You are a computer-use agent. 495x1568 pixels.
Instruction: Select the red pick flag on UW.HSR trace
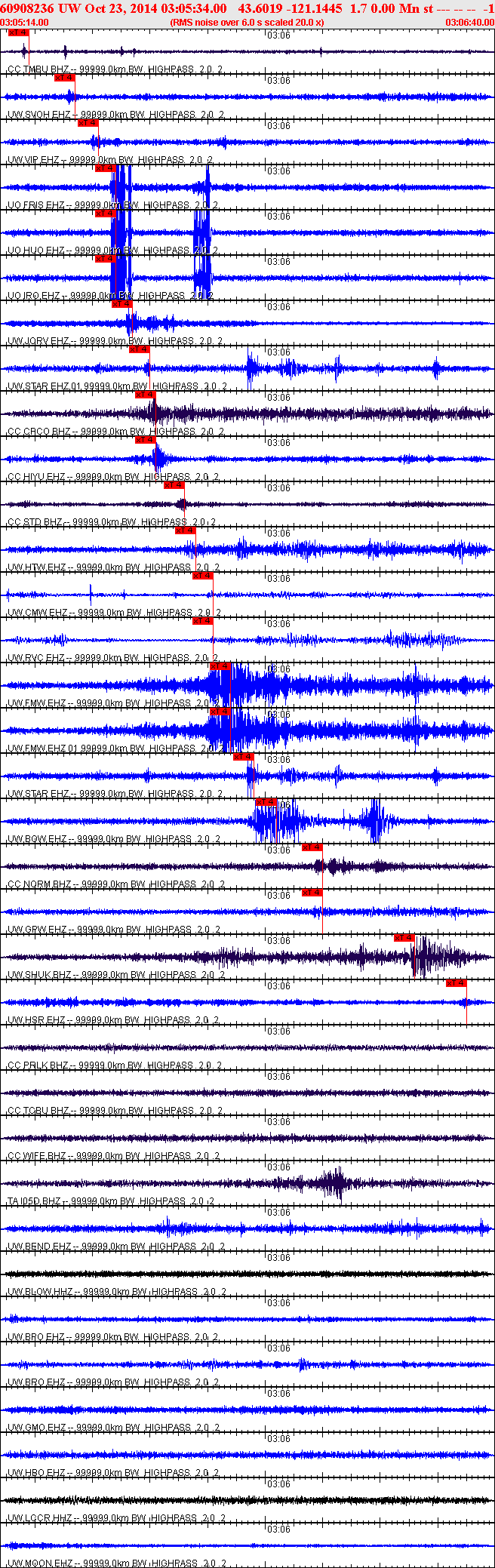click(x=457, y=983)
